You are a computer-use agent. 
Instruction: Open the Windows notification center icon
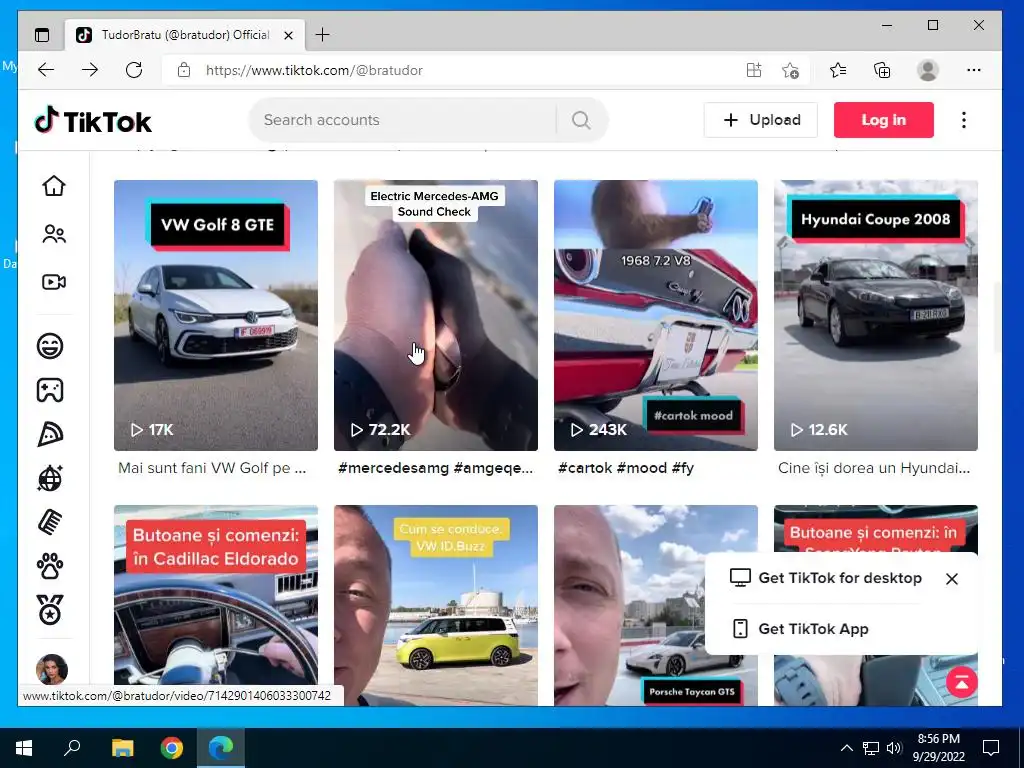point(991,748)
